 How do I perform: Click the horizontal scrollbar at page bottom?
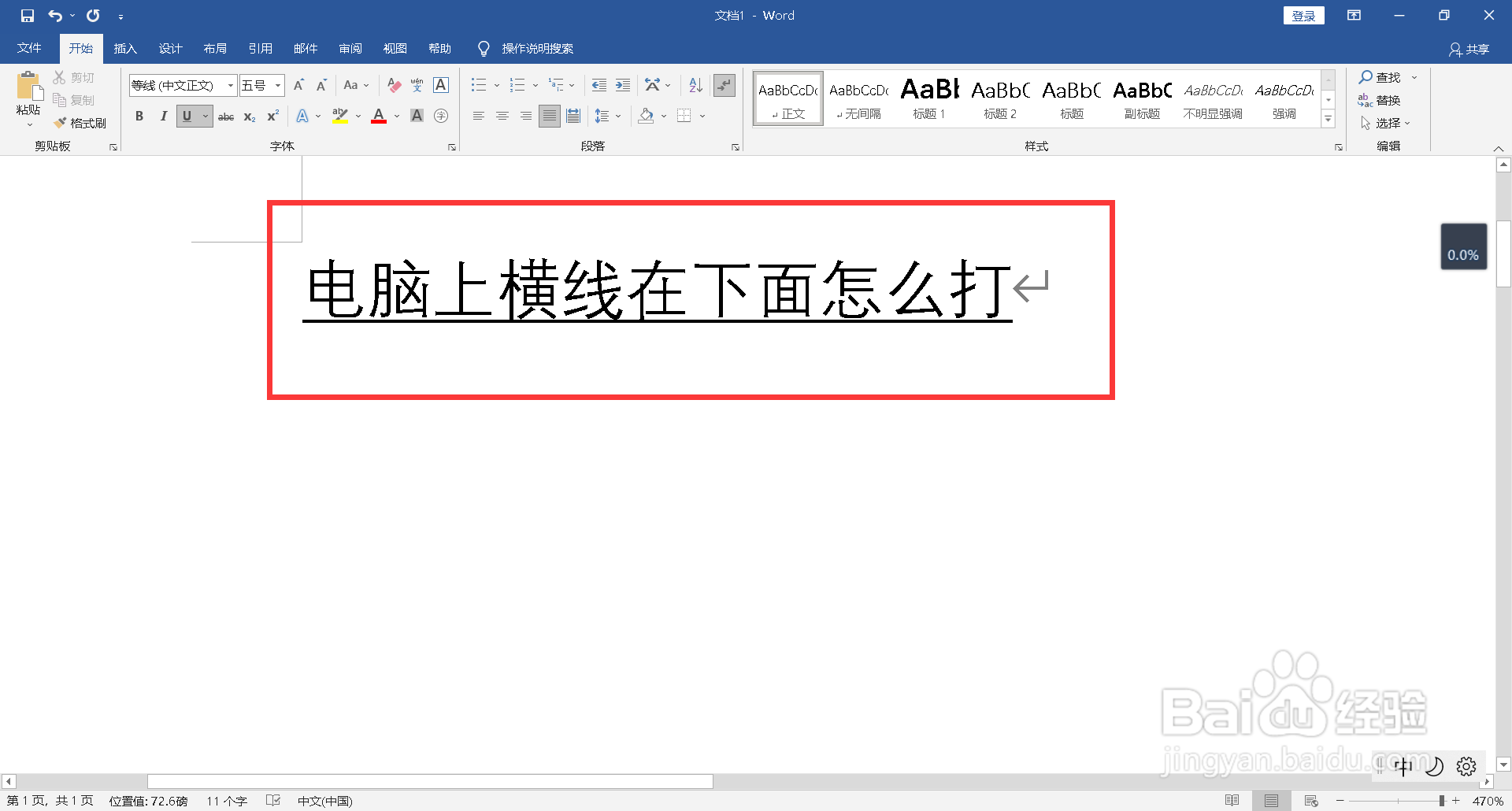[x=429, y=781]
